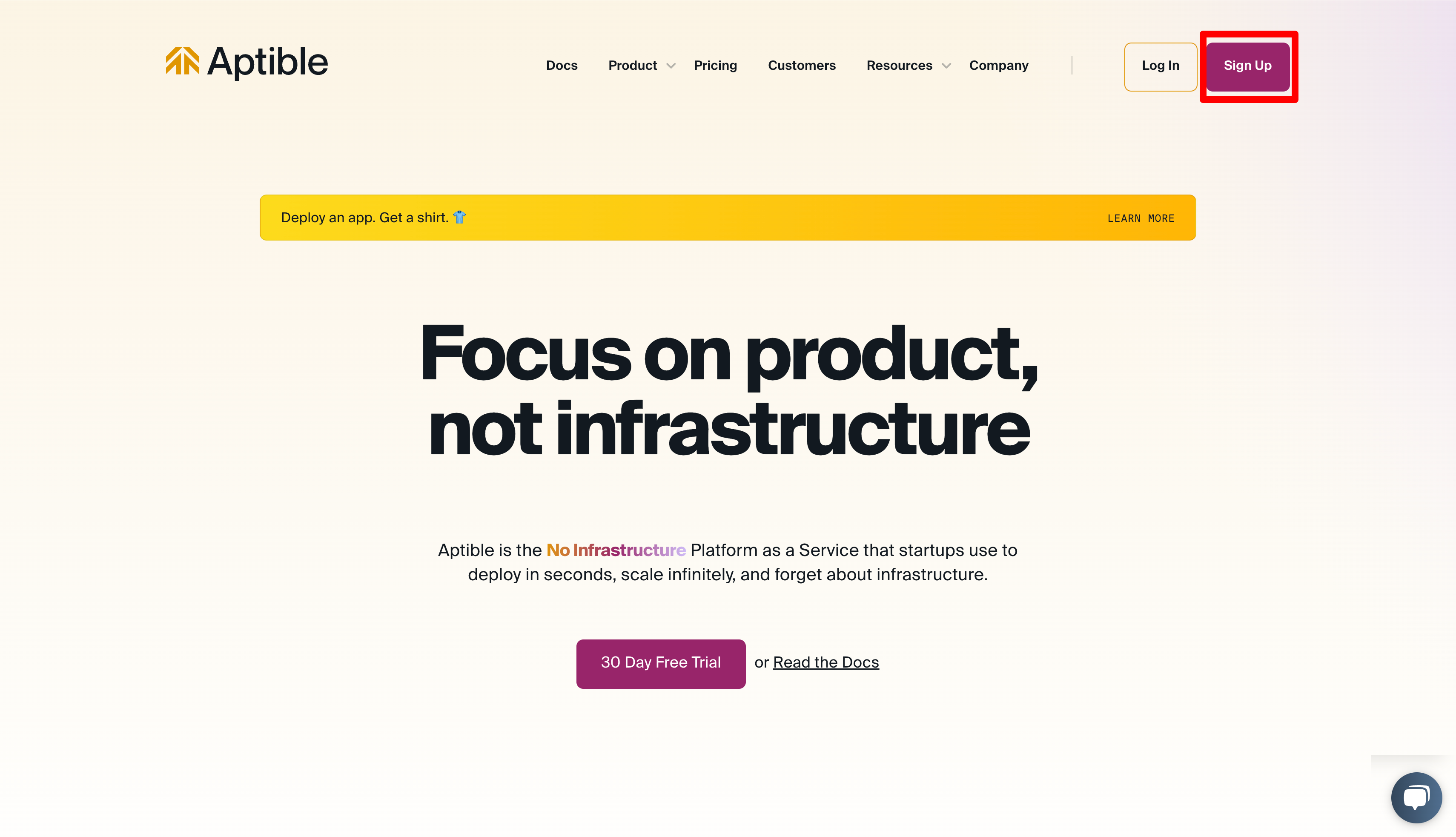Click the Aptible wordmark text
The width and height of the screenshot is (1456, 837).
268,61
